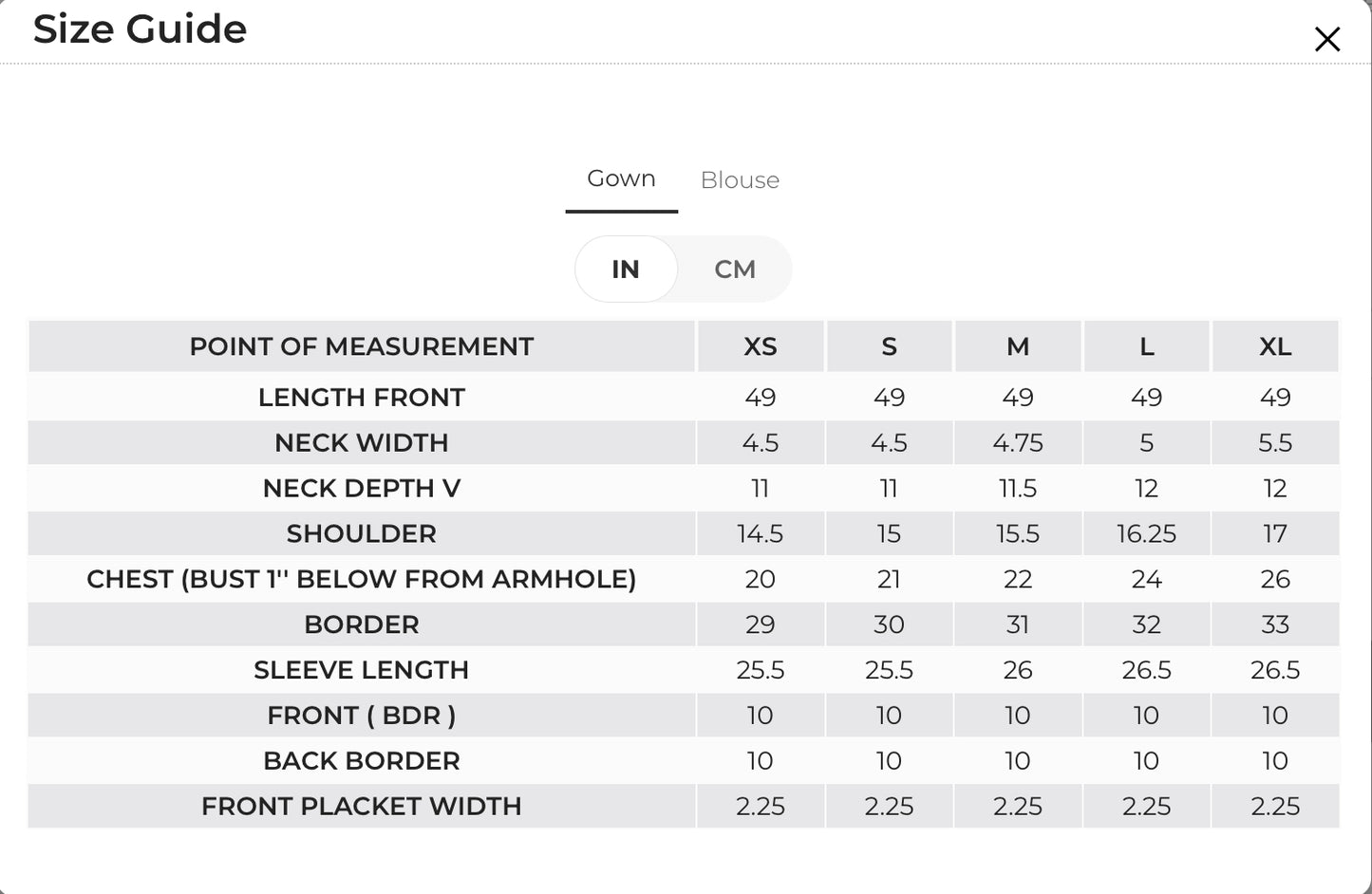Click the XS size column header
The height and width of the screenshot is (894, 1372).
click(761, 346)
